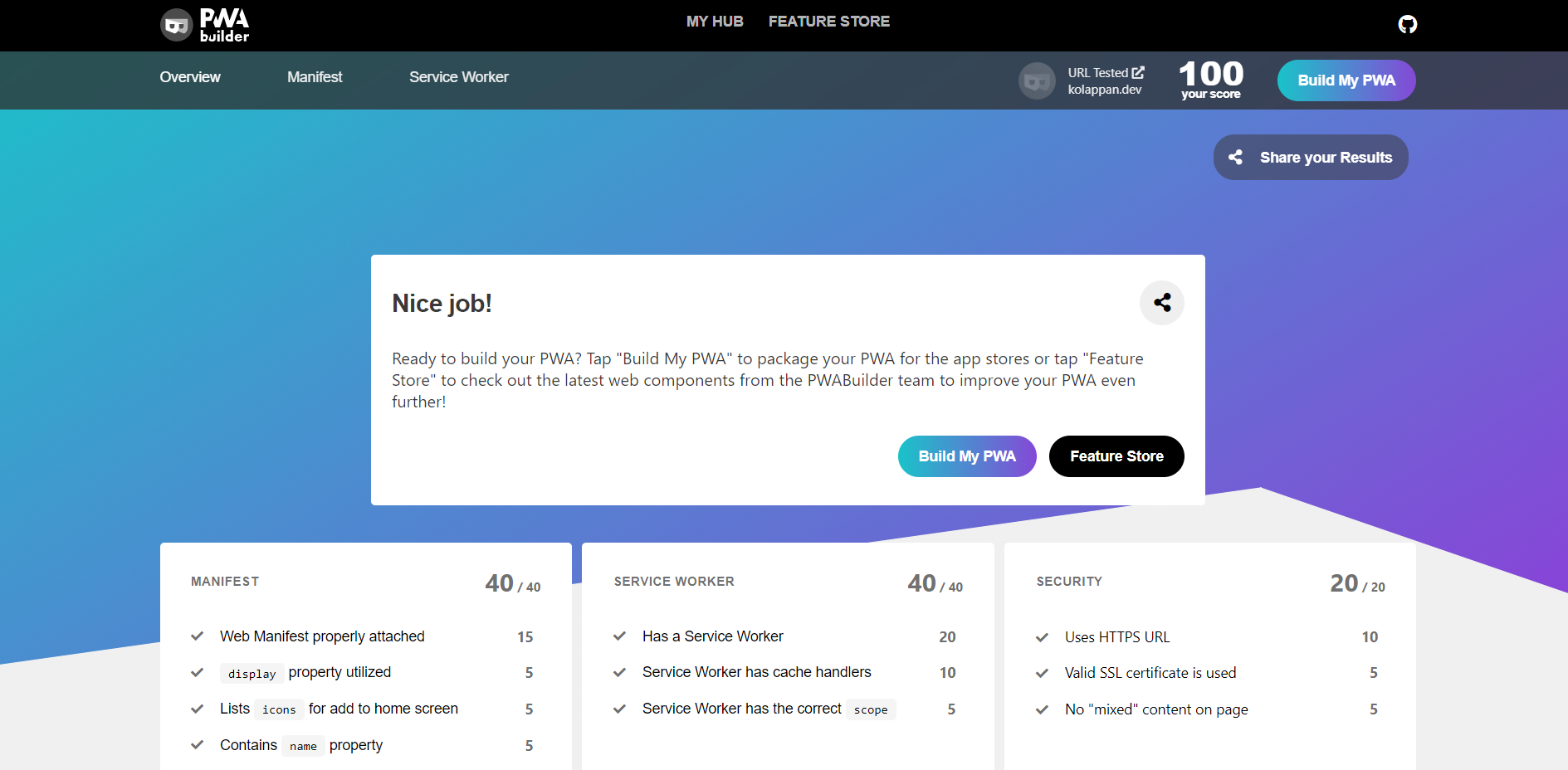Click the 20 points for Has a Service Worker
1568x770 pixels.
pyautogui.click(x=947, y=637)
